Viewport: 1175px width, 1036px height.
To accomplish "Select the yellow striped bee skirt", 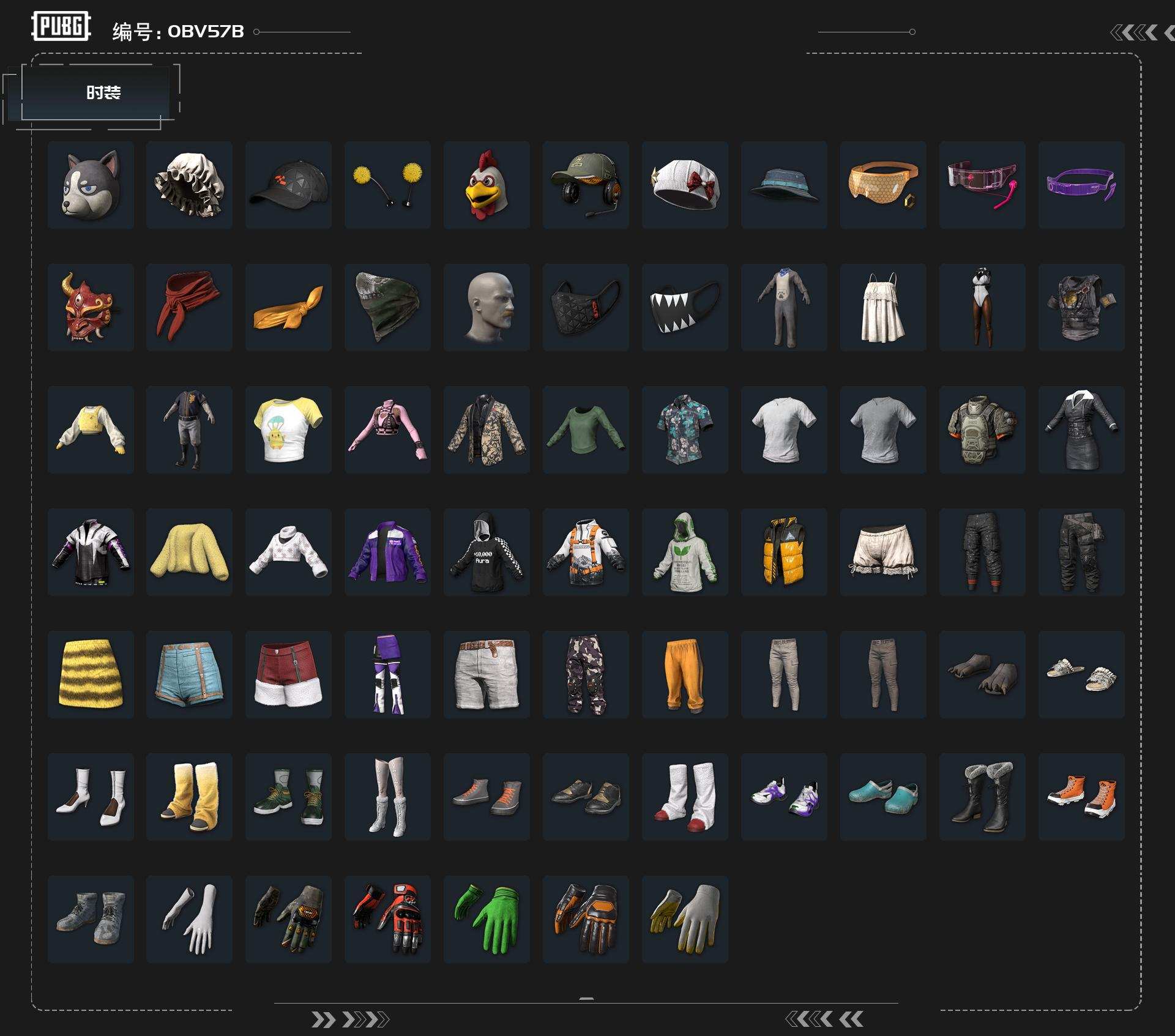I will (91, 674).
